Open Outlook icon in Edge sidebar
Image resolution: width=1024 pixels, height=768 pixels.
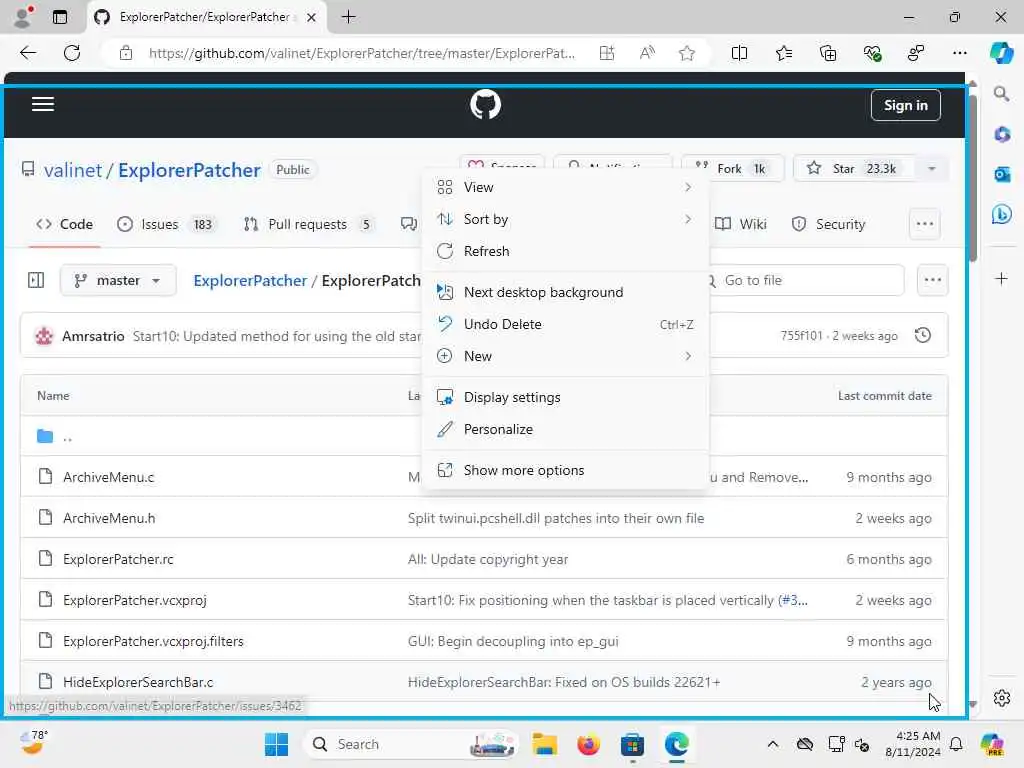[x=1002, y=174]
